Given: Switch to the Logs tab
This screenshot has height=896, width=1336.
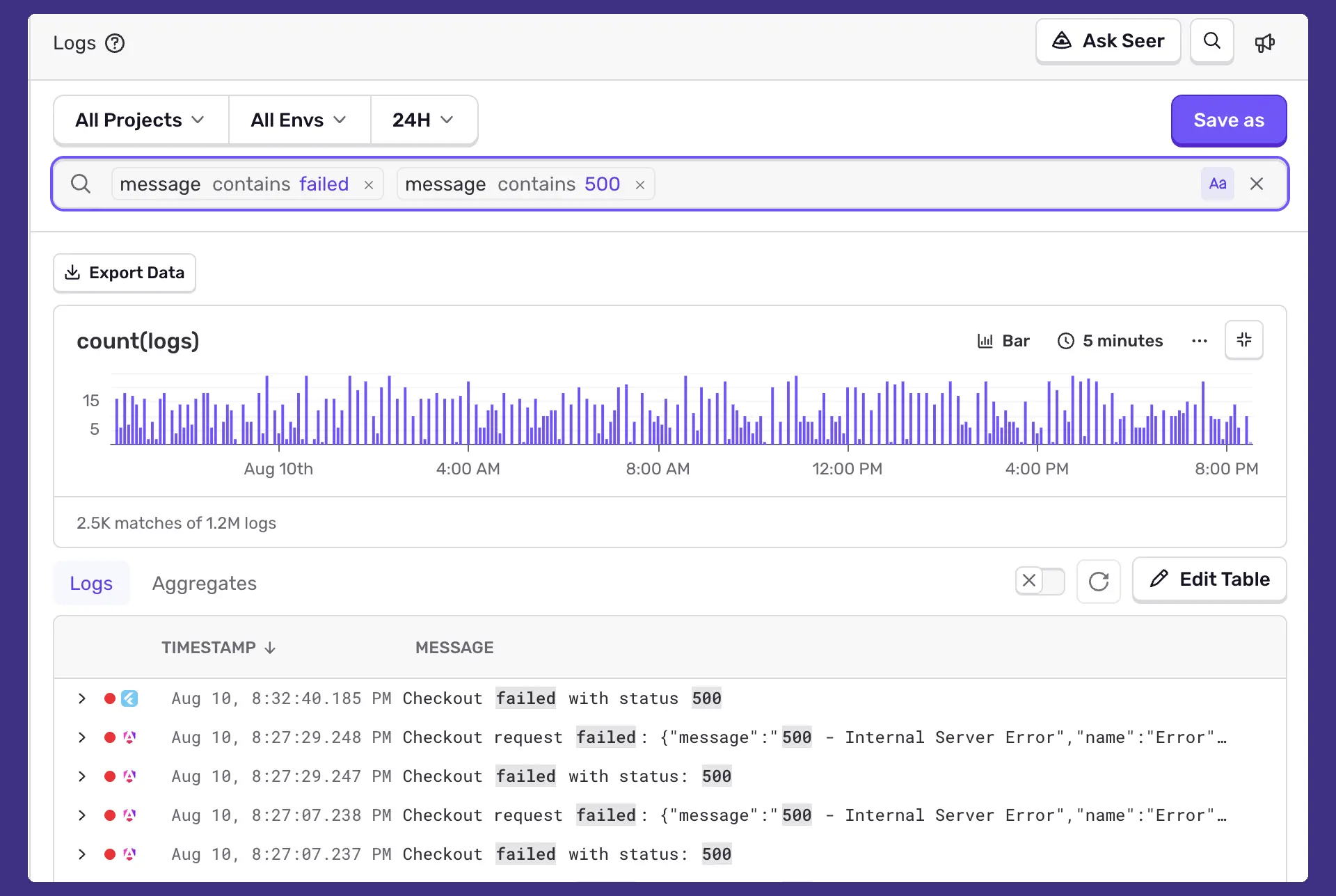Looking at the screenshot, I should click(91, 583).
